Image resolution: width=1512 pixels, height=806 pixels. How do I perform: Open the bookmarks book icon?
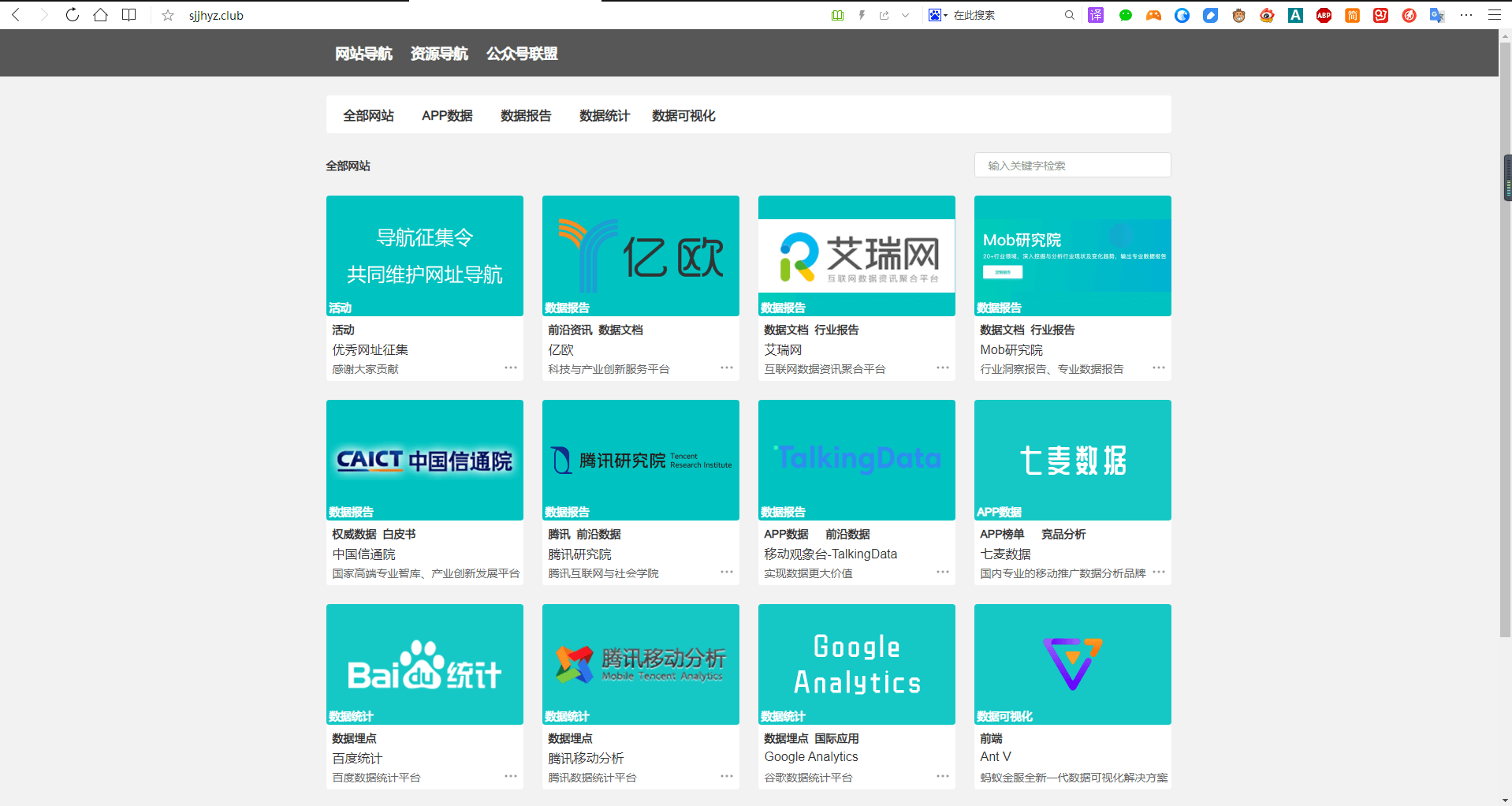click(x=129, y=15)
